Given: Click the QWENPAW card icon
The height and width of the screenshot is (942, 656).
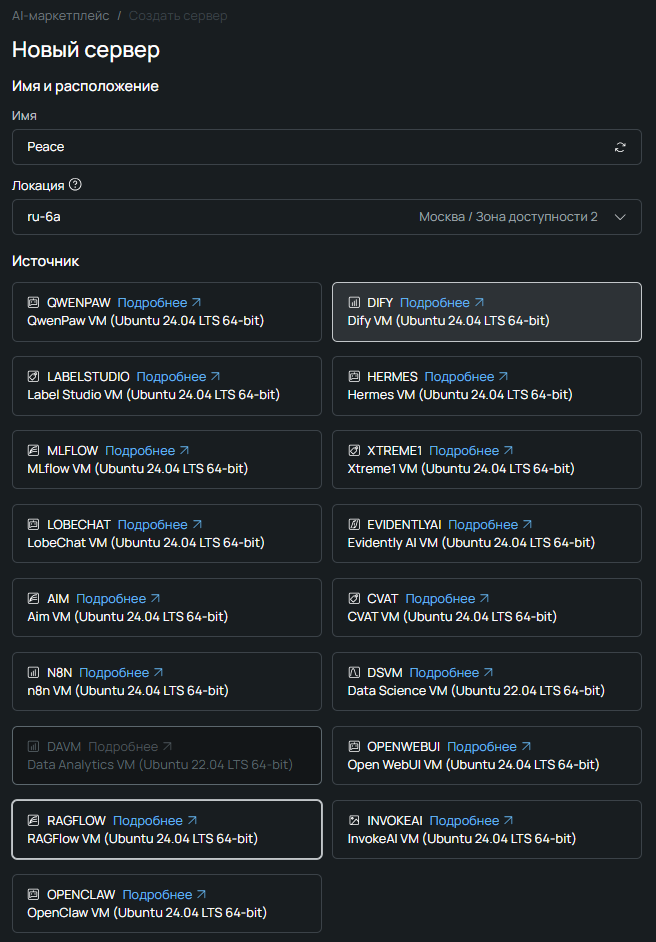Looking at the screenshot, I should [x=34, y=303].
